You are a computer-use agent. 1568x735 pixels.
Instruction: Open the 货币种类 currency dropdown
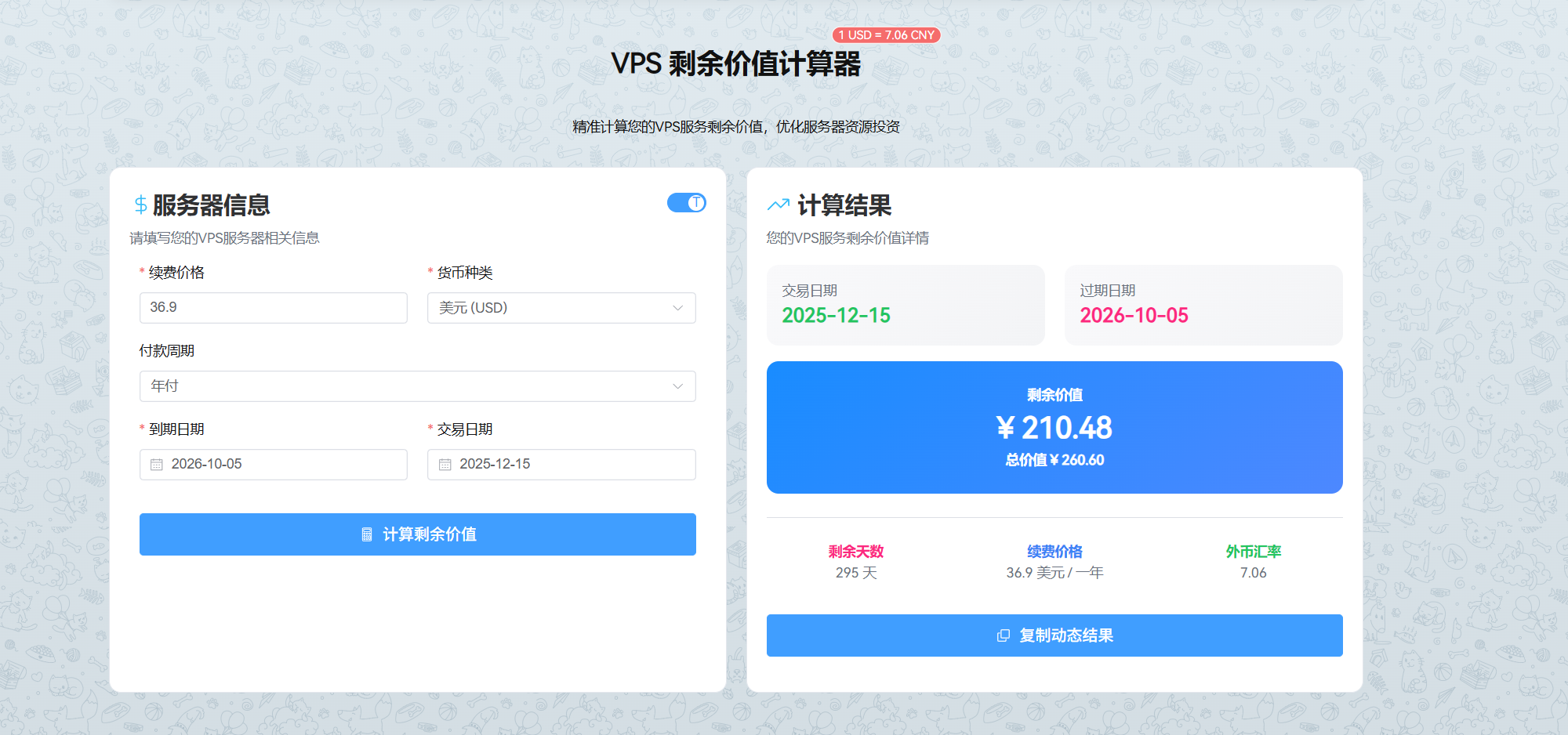pos(561,308)
